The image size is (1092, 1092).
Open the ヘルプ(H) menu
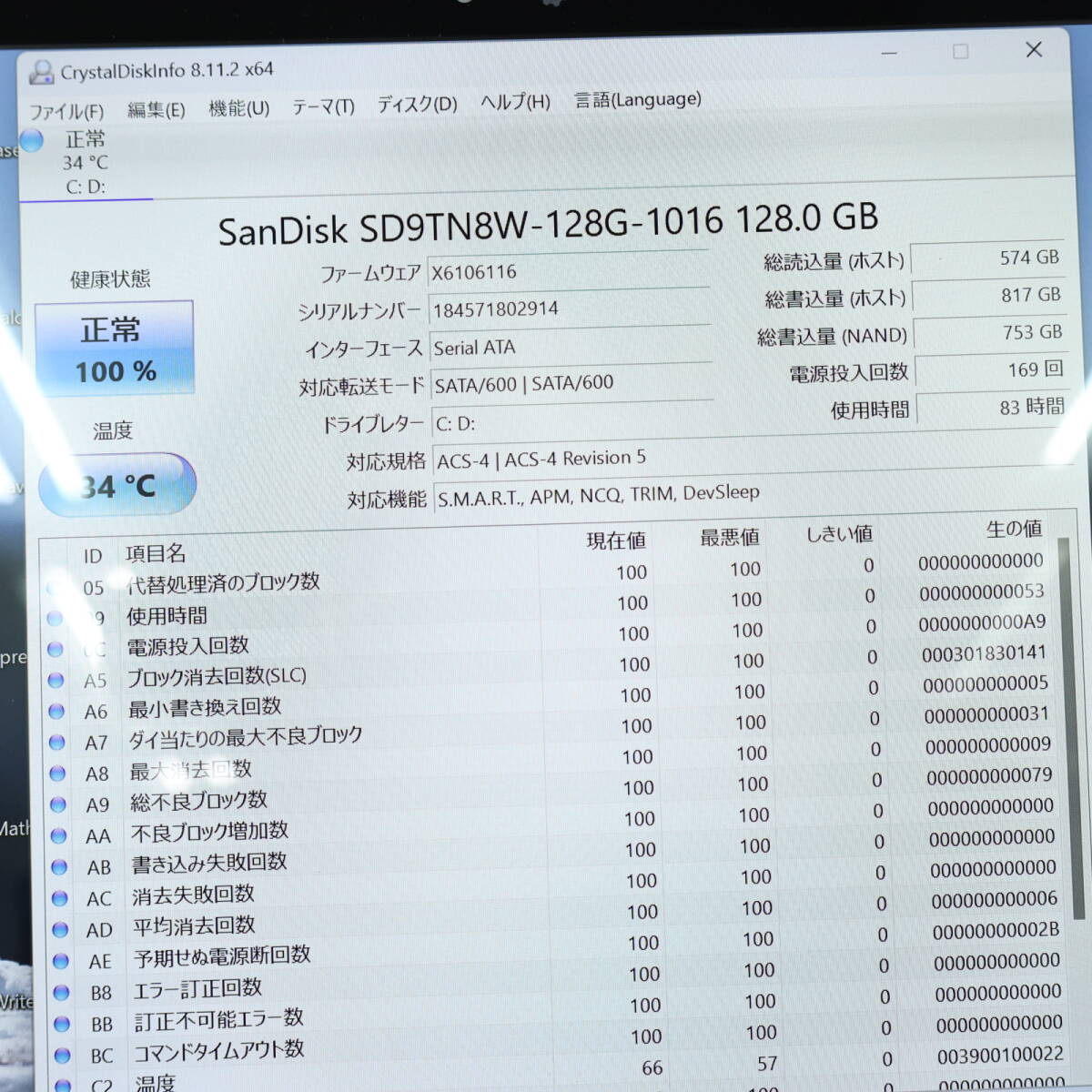click(515, 102)
